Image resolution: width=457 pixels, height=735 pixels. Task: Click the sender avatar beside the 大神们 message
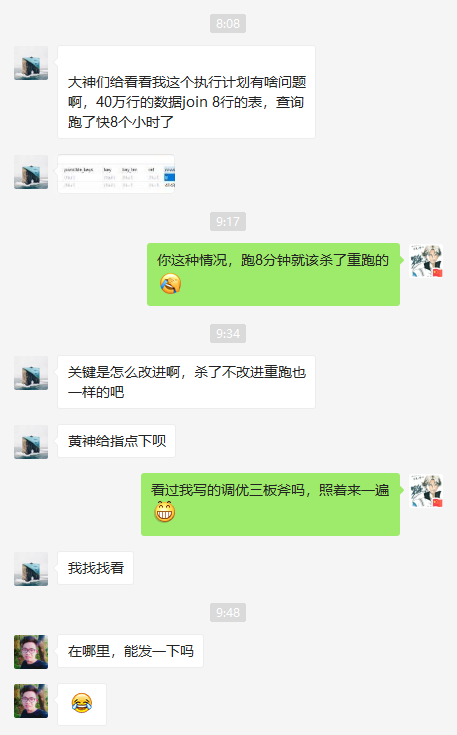31,63
